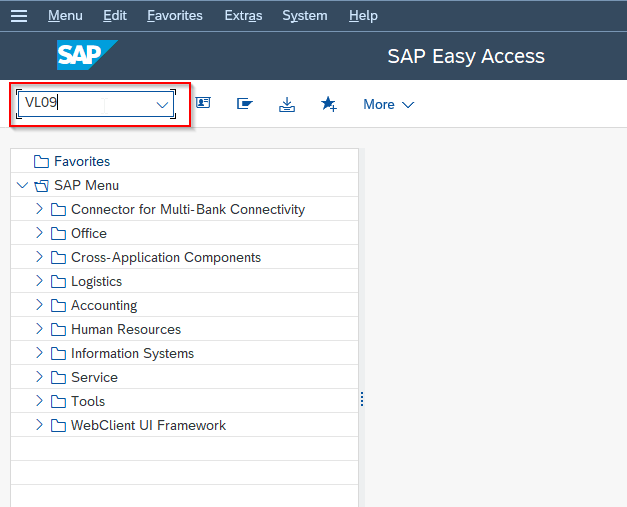The width and height of the screenshot is (627, 507).
Task: Open the hamburger menu icon
Action: coord(19,16)
